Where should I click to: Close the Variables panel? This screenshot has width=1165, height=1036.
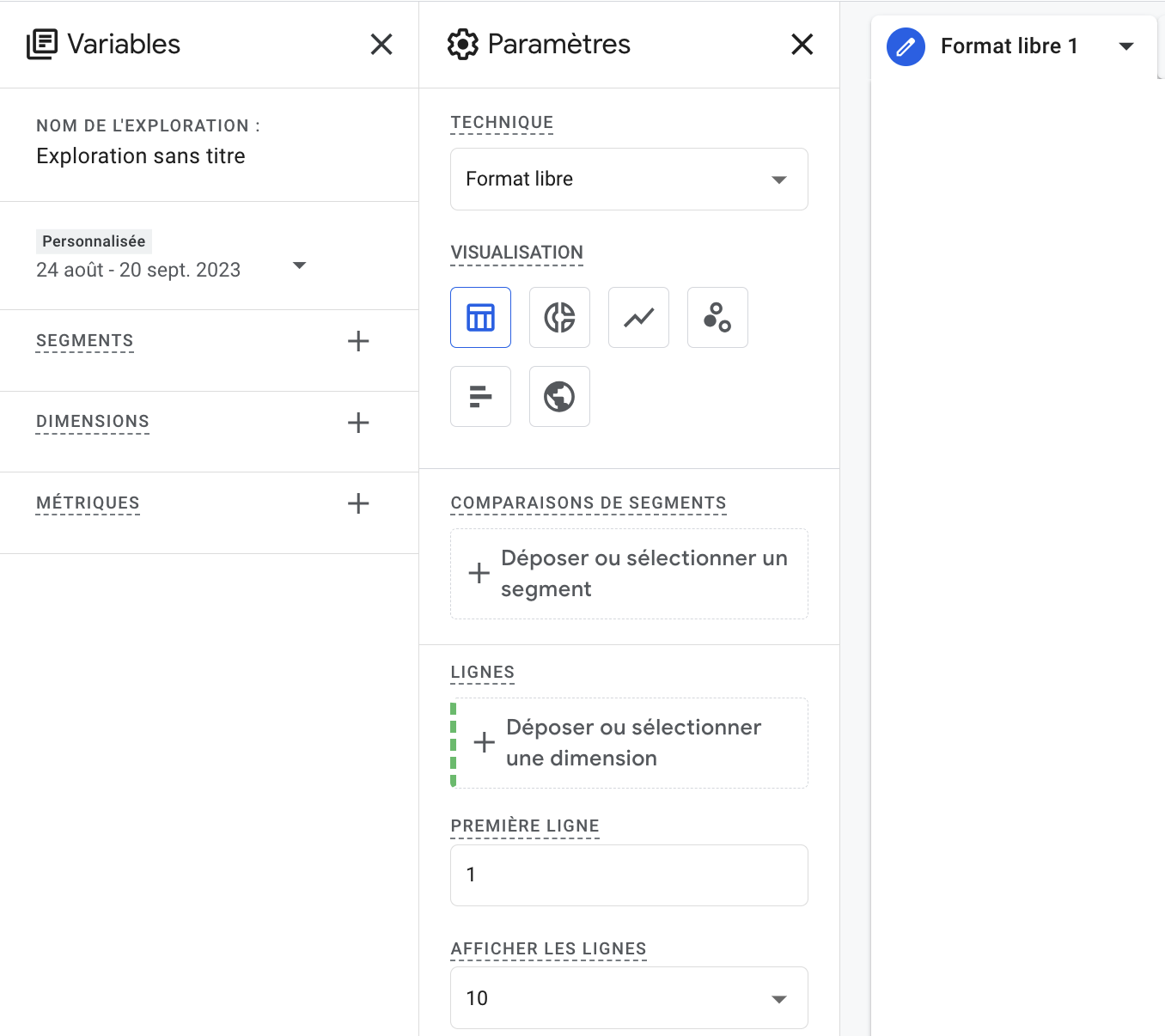[x=381, y=44]
